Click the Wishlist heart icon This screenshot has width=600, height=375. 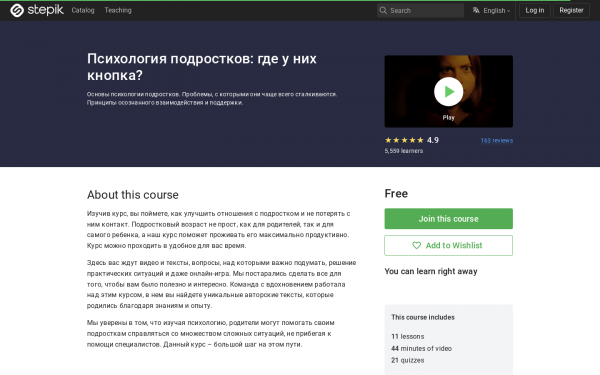(416, 245)
